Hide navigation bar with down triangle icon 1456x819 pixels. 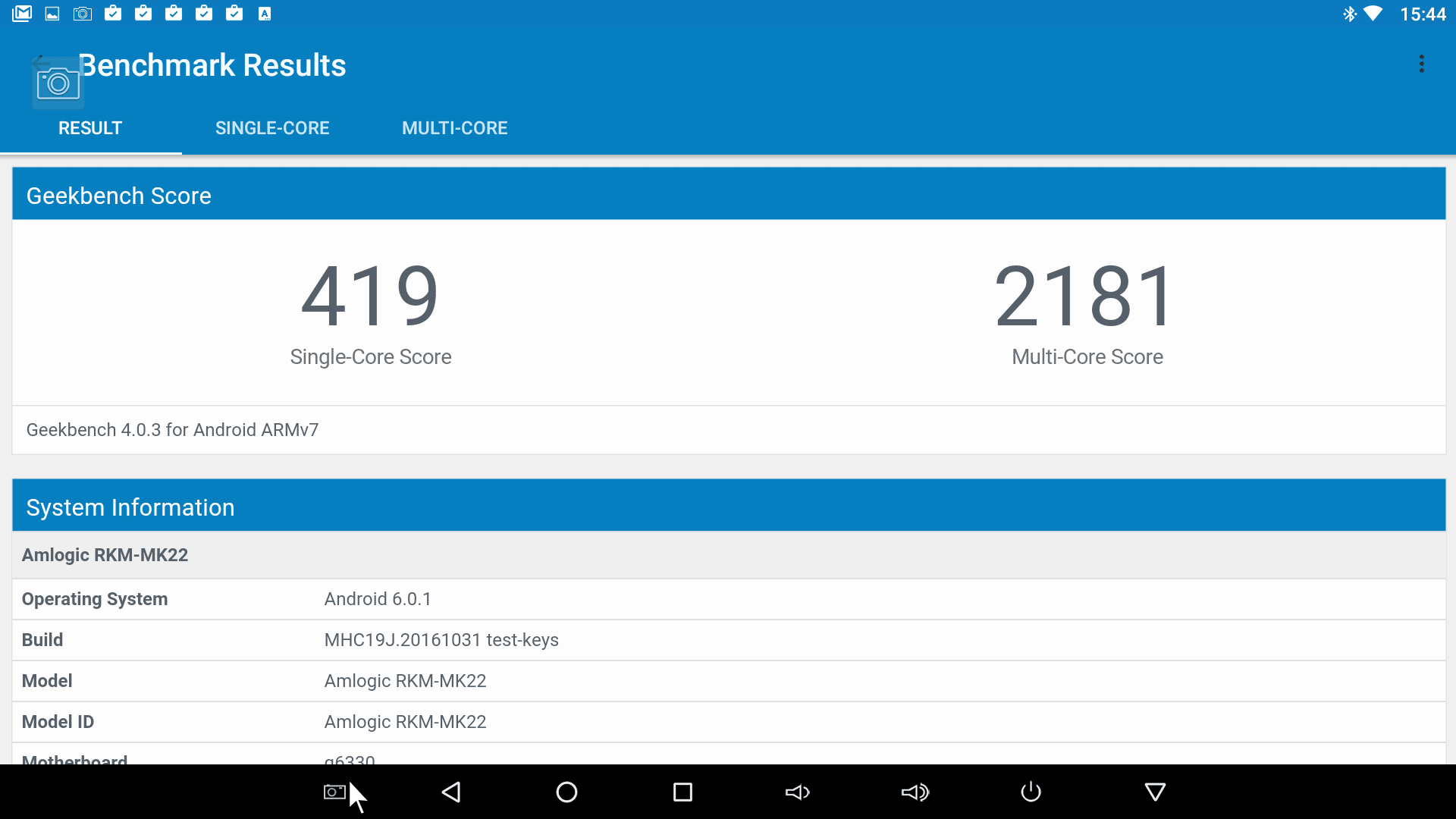[1155, 792]
